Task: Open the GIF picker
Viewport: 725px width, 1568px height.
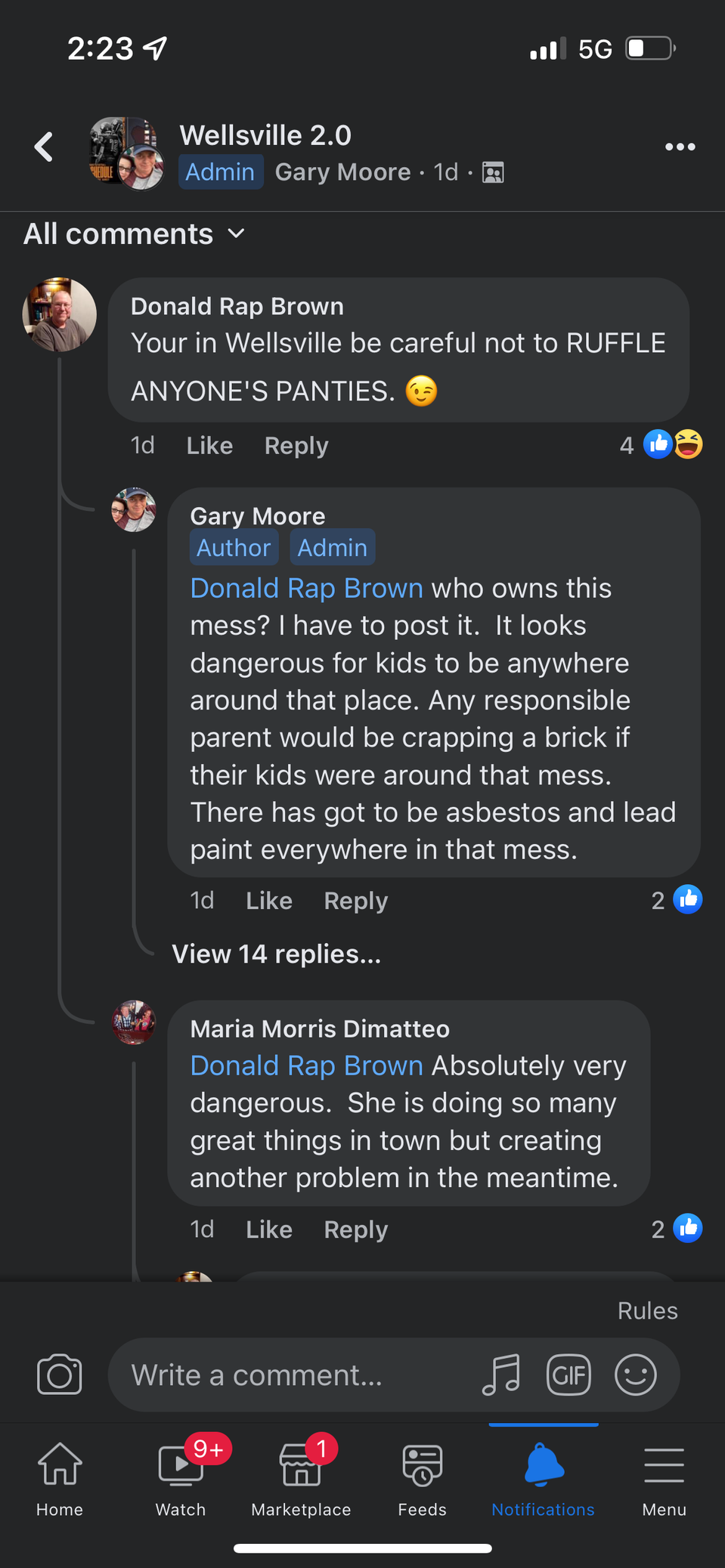Action: (x=569, y=1375)
